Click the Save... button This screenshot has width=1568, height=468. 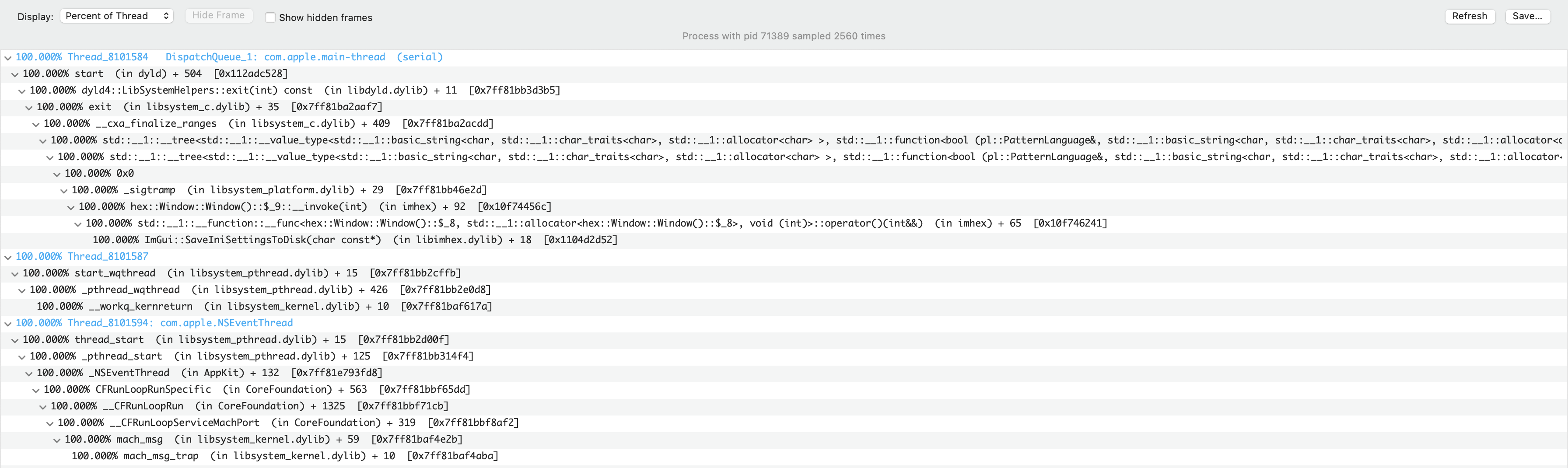coord(1527,16)
